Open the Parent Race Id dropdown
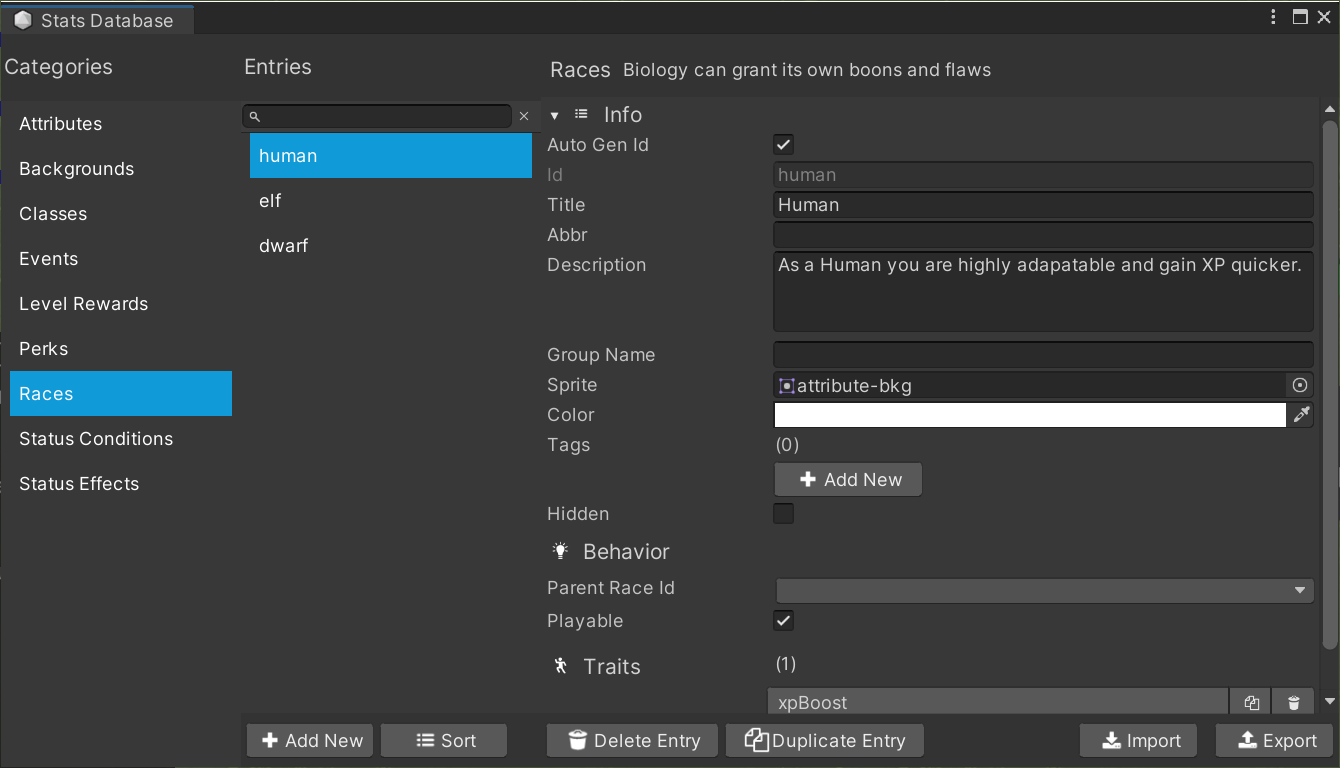The width and height of the screenshot is (1340, 768). [1044, 590]
